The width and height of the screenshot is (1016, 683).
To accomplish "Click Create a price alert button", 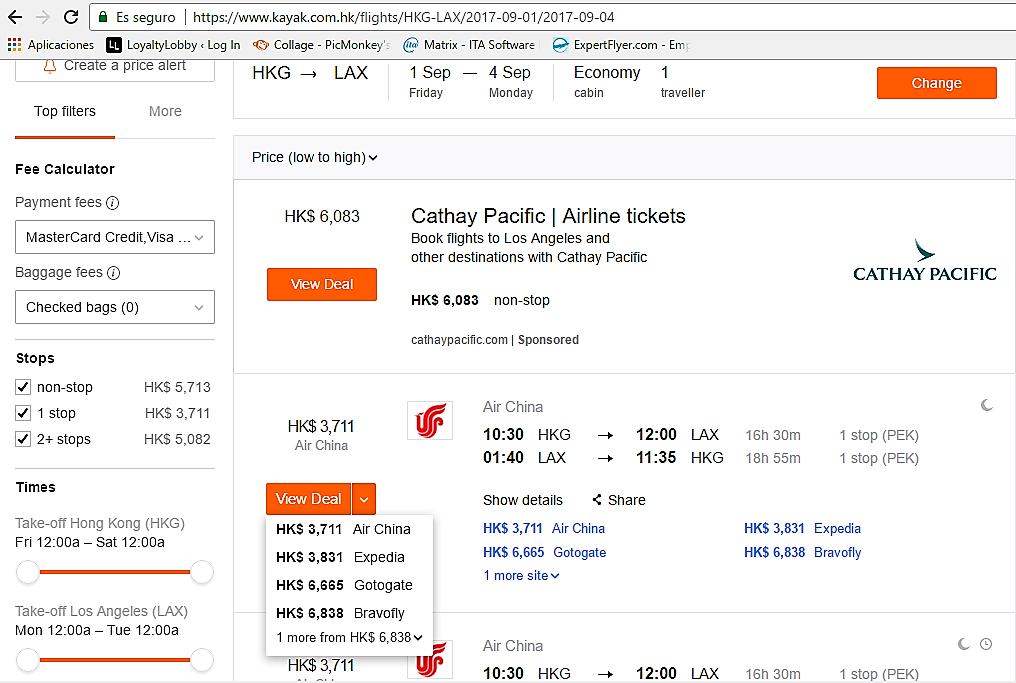I will 115,66.
